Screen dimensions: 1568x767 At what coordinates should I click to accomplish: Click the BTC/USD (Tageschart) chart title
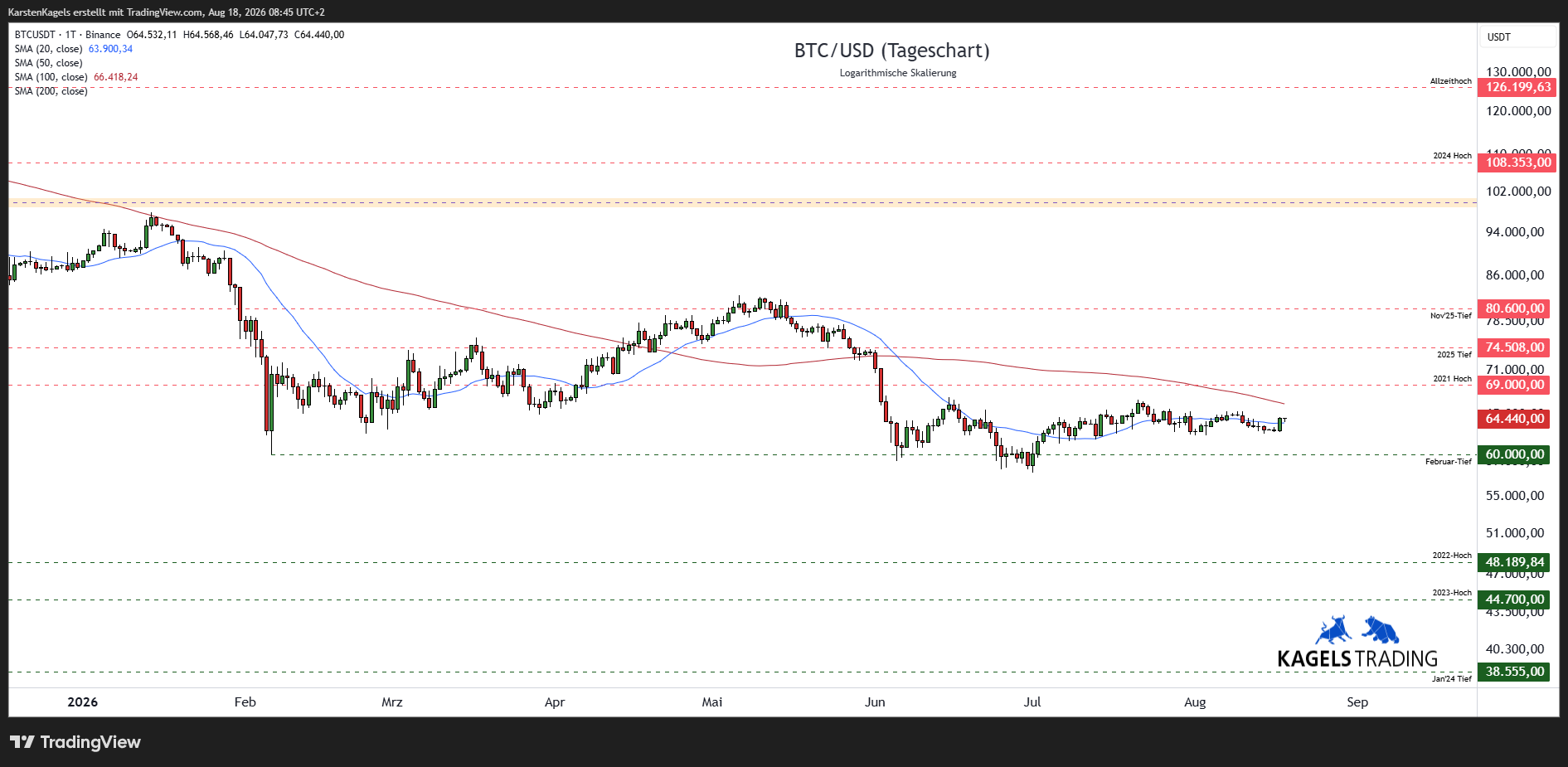coord(892,51)
